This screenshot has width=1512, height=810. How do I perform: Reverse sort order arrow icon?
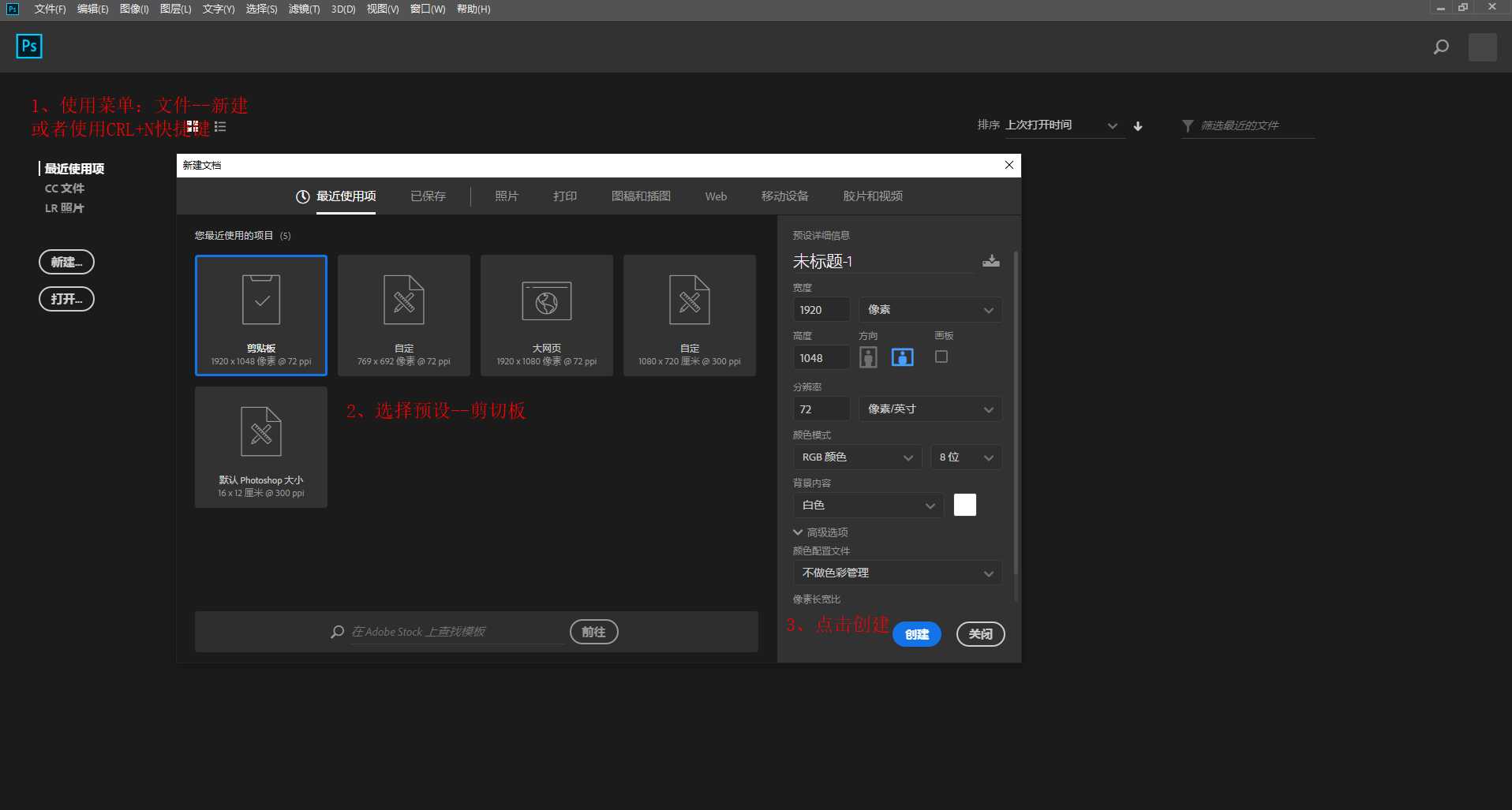coord(1138,126)
